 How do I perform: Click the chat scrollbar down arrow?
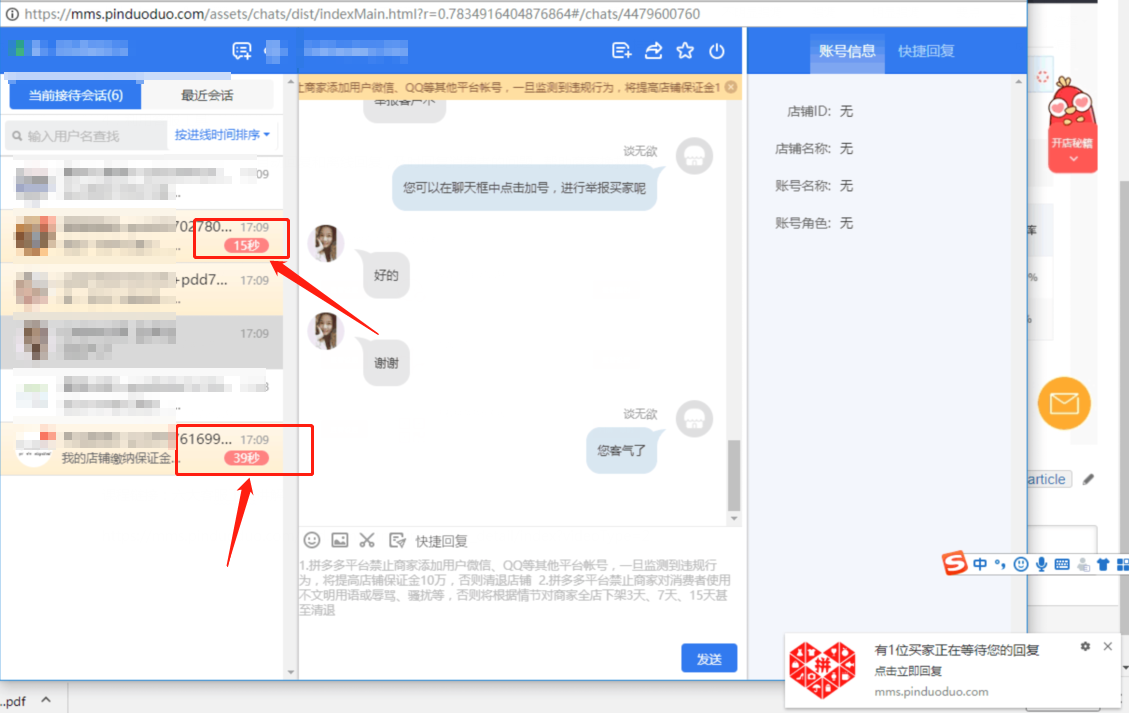735,519
